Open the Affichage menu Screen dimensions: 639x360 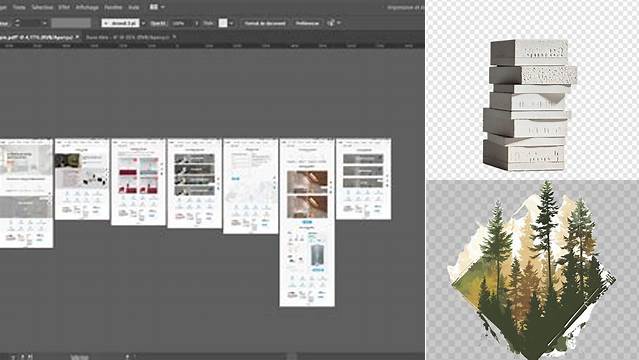pos(87,7)
